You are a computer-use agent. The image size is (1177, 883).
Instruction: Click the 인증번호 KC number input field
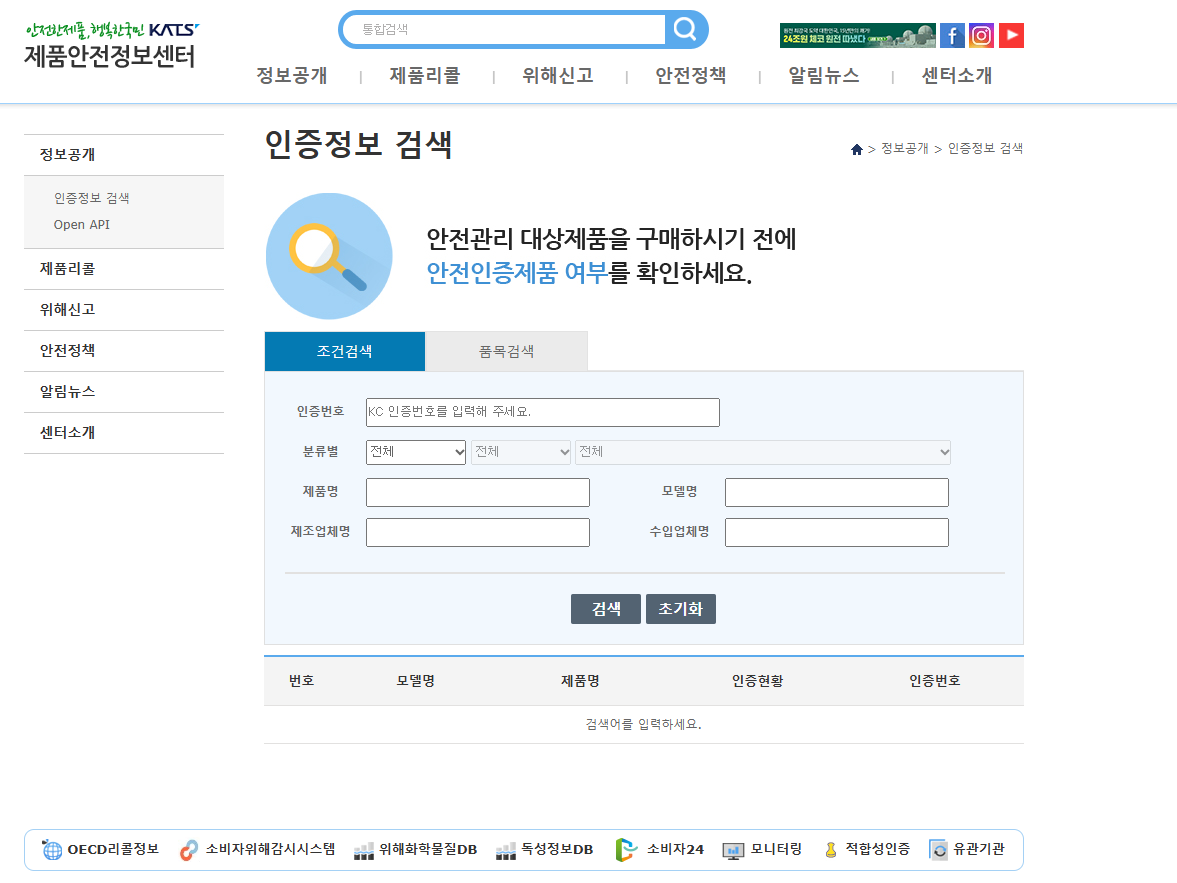[542, 412]
